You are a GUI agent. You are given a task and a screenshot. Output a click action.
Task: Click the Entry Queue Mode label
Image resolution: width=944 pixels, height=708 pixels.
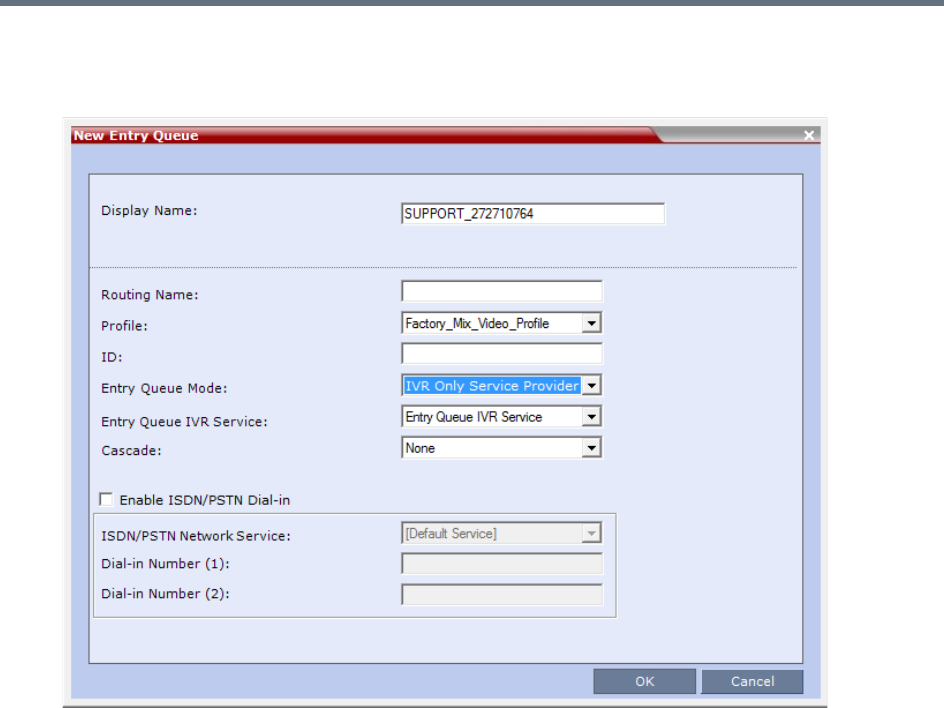tap(164, 388)
